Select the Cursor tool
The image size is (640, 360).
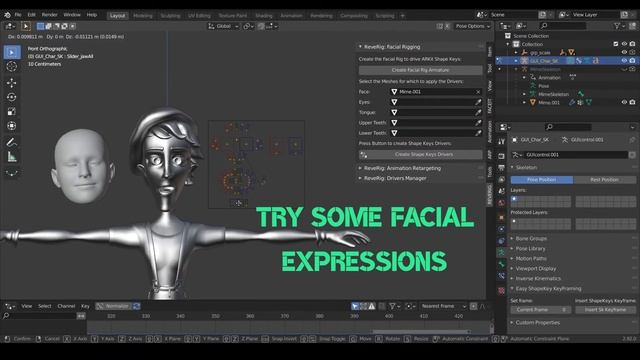coord(11,67)
